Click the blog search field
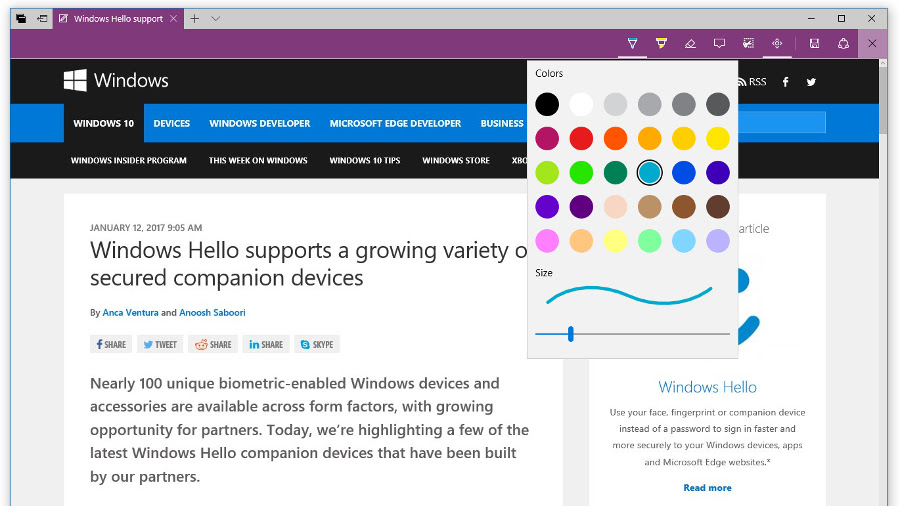900x506 pixels. click(782, 122)
